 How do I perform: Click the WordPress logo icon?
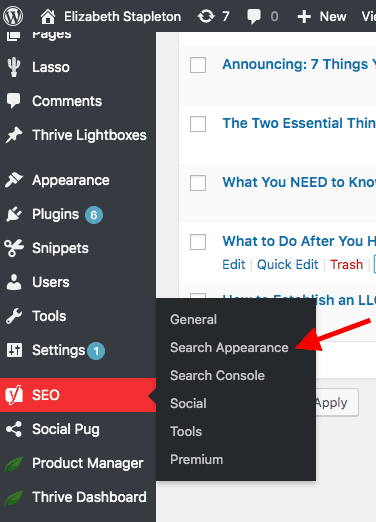(13, 16)
